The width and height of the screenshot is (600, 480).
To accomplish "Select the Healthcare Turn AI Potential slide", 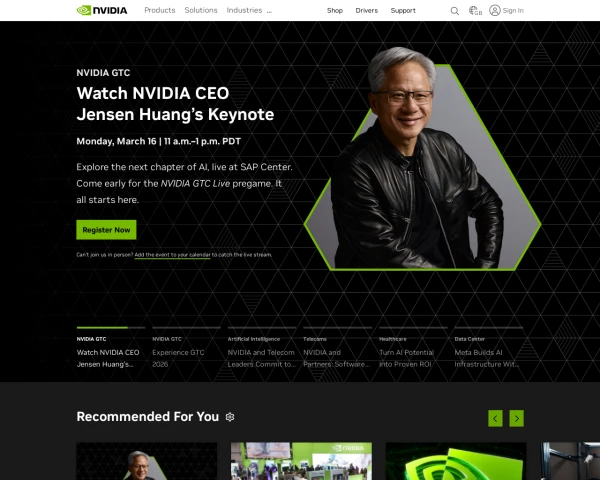I will 413,348.
